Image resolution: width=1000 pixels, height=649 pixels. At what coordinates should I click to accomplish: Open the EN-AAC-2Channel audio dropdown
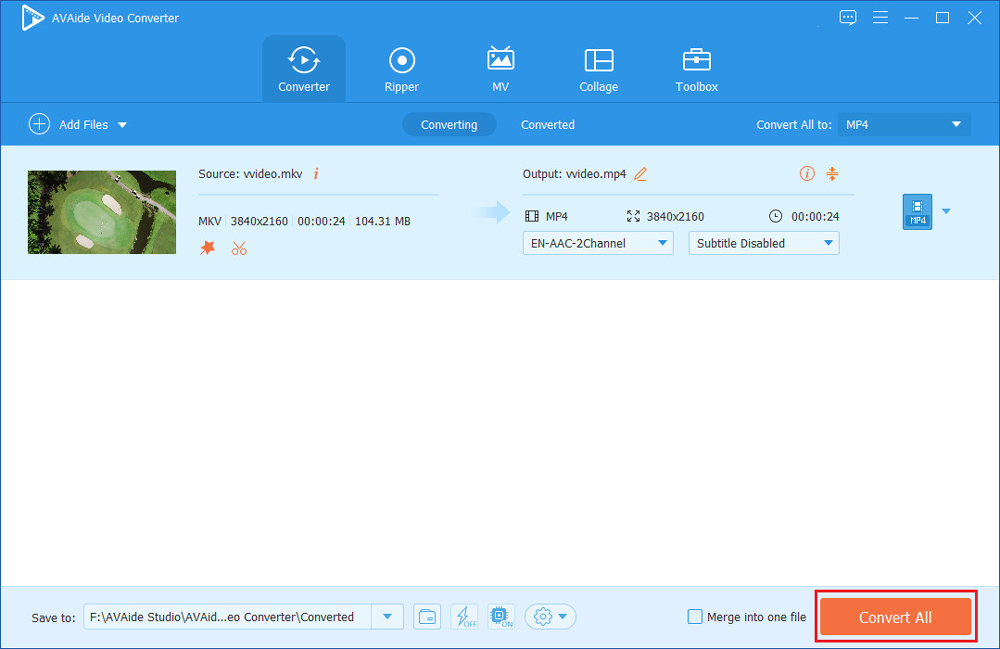click(598, 243)
